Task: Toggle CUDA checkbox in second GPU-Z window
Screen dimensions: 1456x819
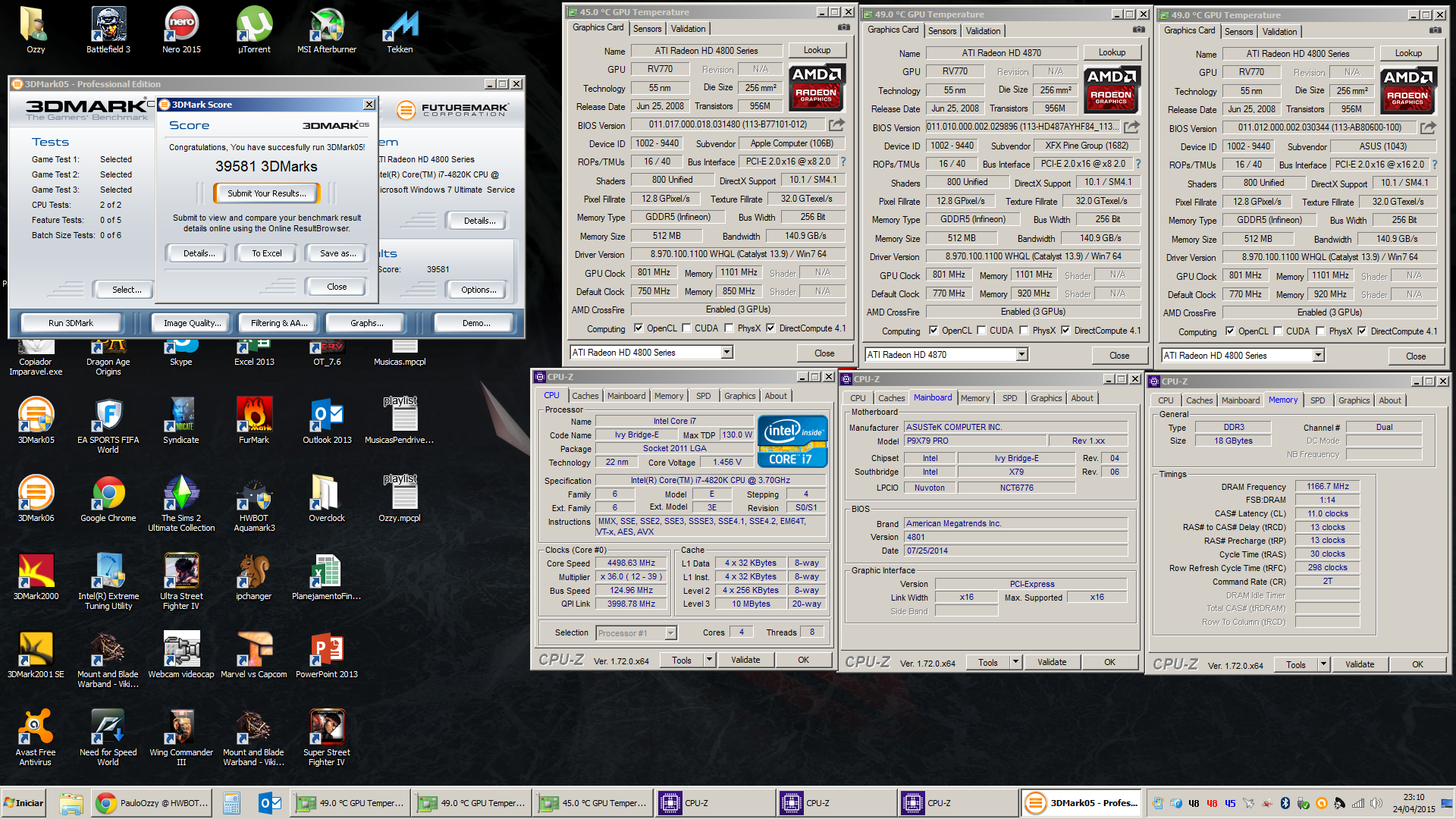Action: [x=982, y=331]
